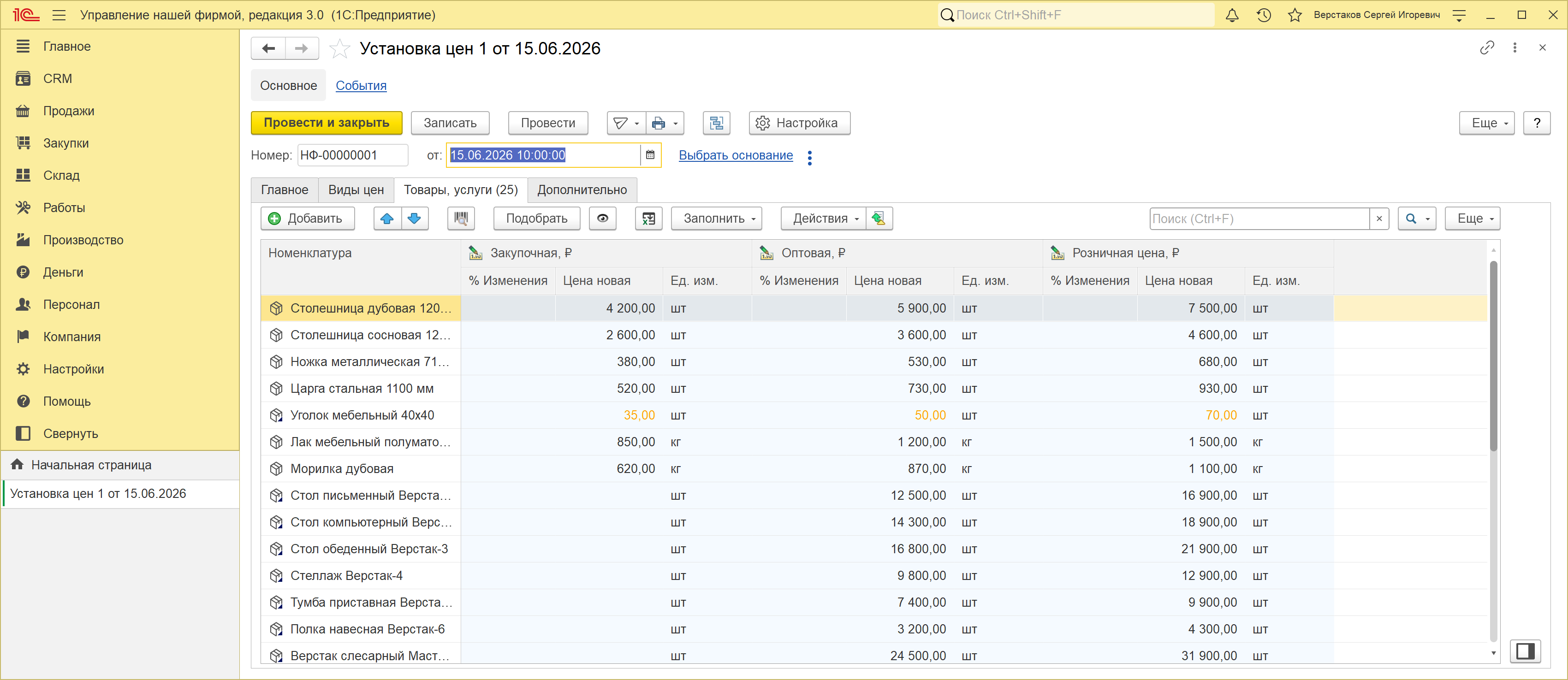Switch to the Виды цен tab
This screenshot has width=1568, height=680.
(x=356, y=190)
